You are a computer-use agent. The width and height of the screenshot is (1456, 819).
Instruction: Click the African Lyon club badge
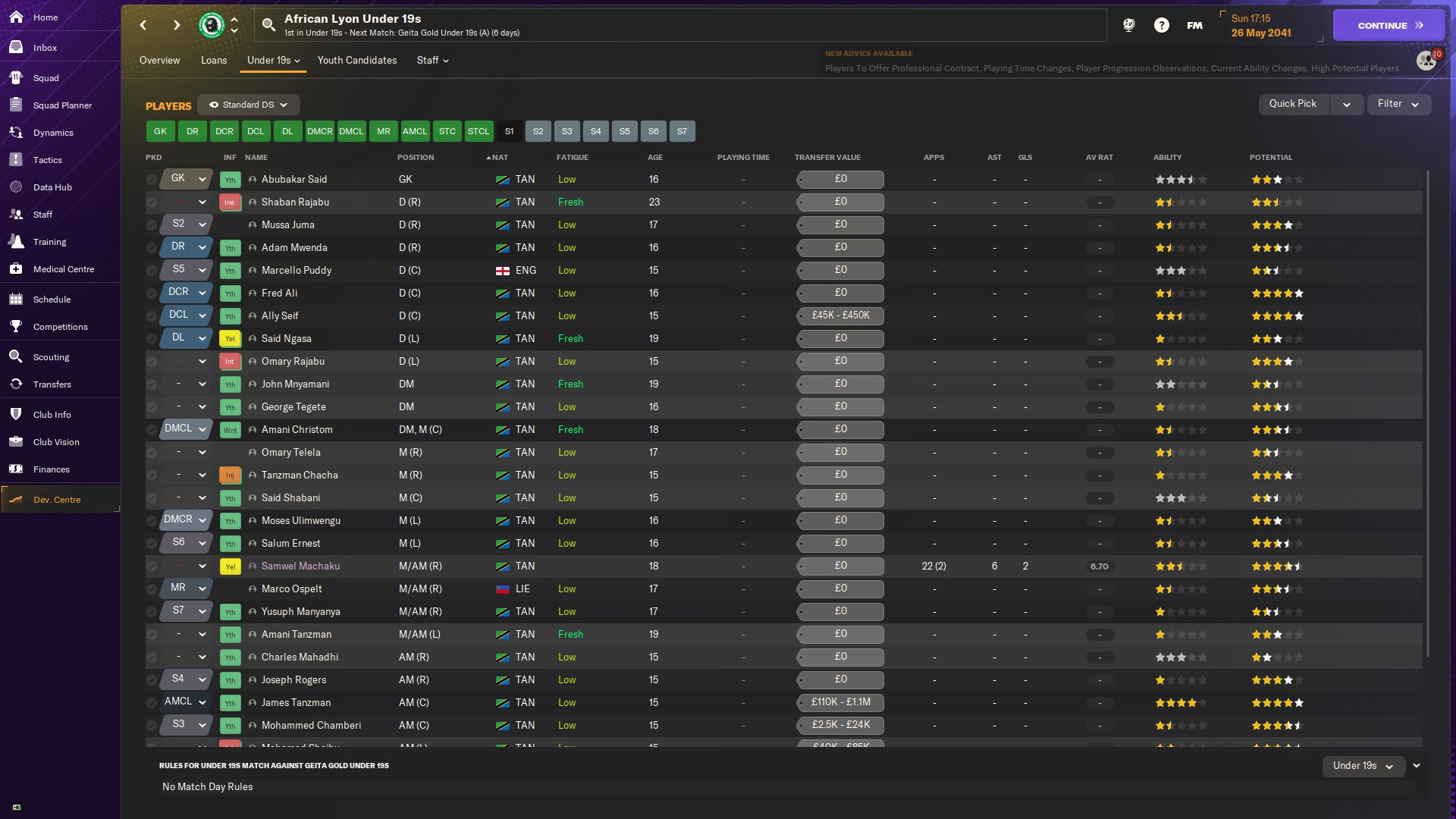pos(212,25)
